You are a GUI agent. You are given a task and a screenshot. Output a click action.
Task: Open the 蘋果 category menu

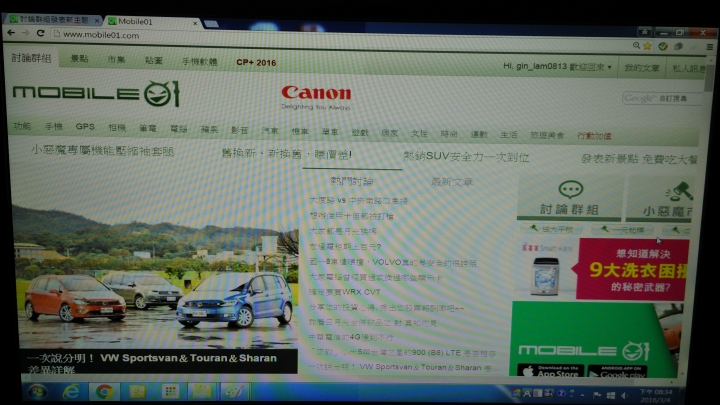pos(209,129)
